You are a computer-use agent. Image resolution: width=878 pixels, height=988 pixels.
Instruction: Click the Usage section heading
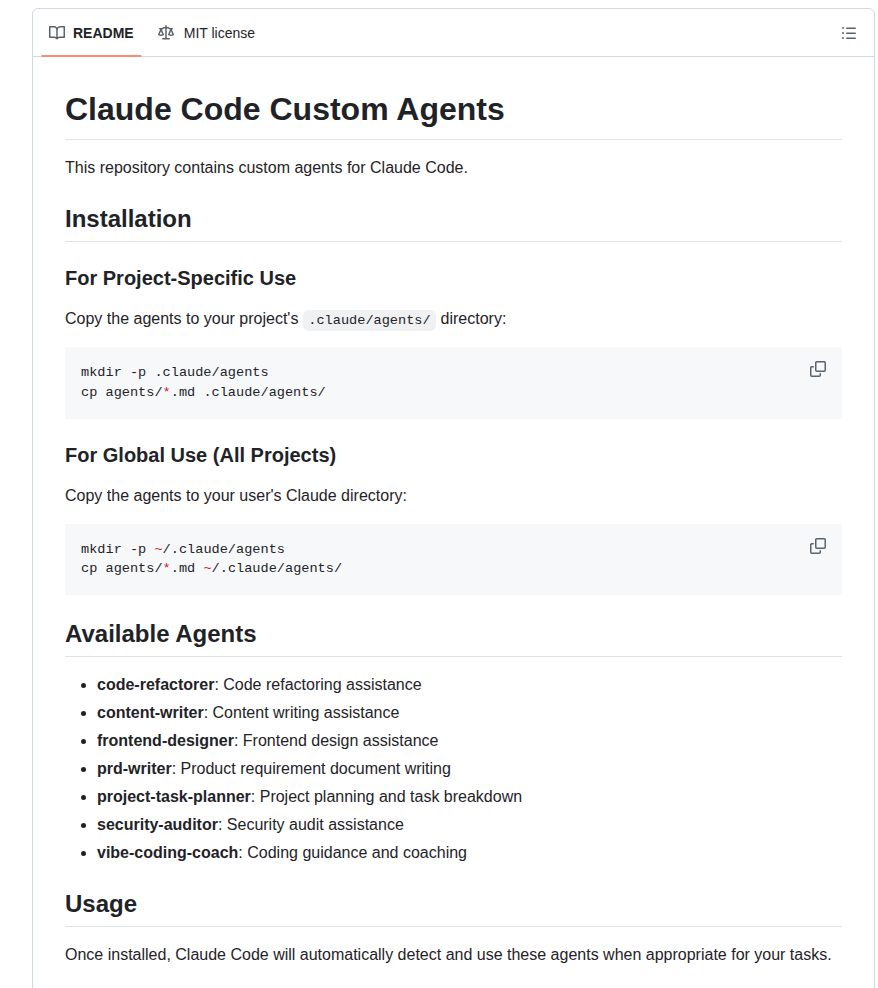click(101, 904)
